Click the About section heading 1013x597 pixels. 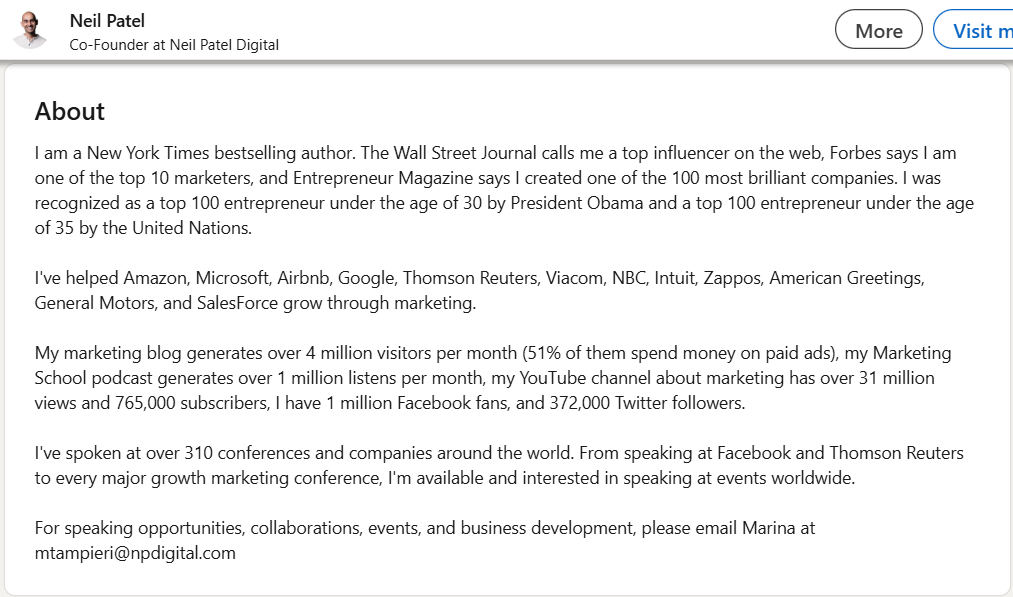70,111
